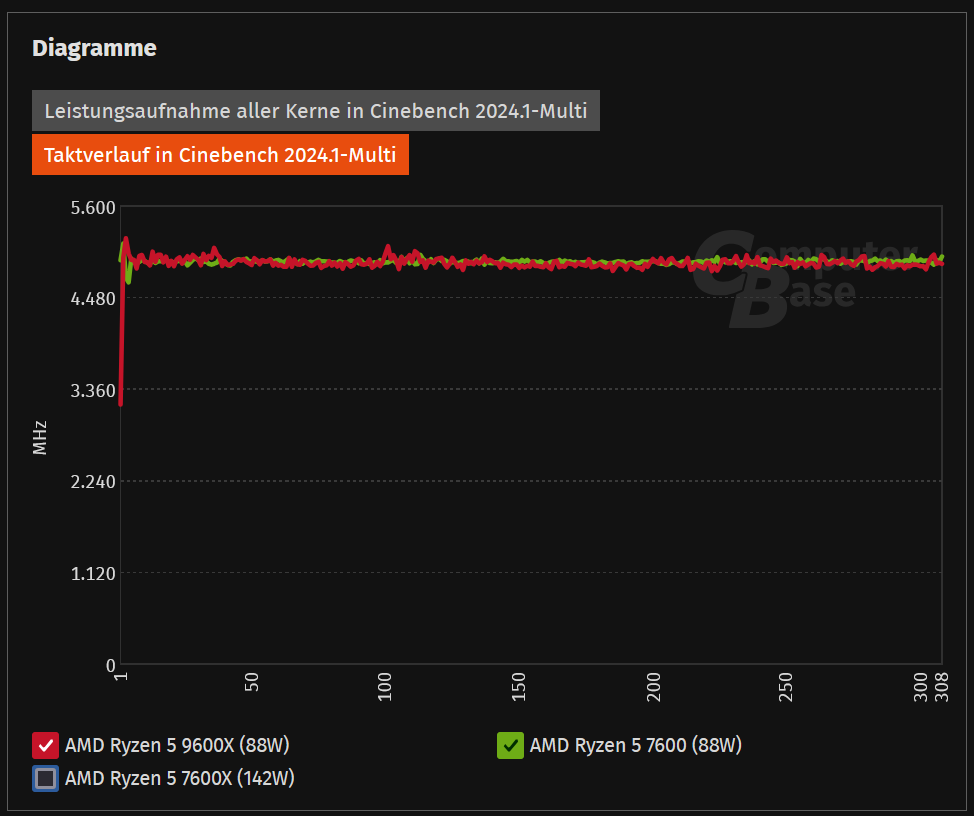This screenshot has height=816, width=974.
Task: Uncheck AMD Ryzen 5 7600 (88W) checkbox
Action: [510, 745]
